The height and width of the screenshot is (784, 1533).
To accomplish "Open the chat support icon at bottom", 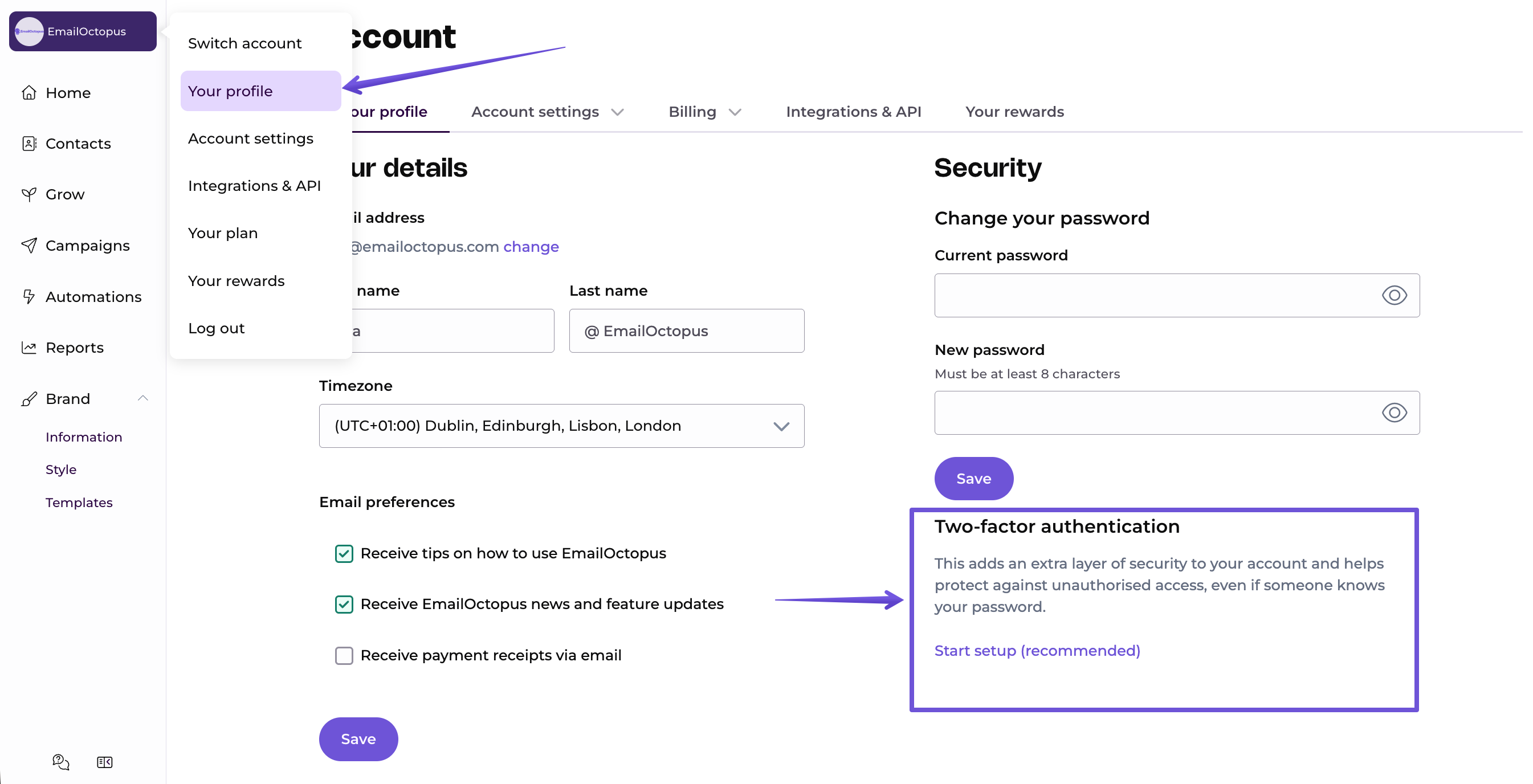I will tap(61, 761).
